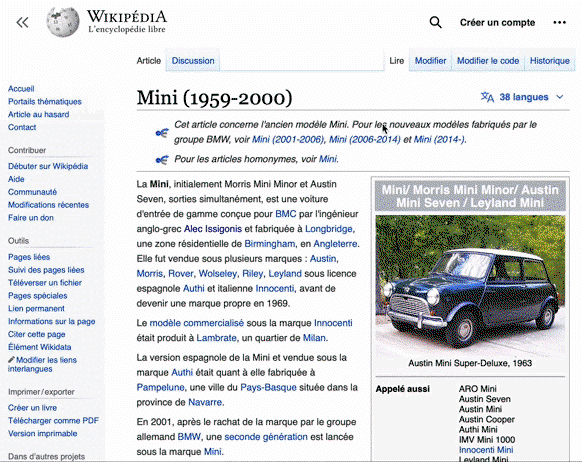Click Créer un livre
582x462 pixels.
[x=32, y=408]
